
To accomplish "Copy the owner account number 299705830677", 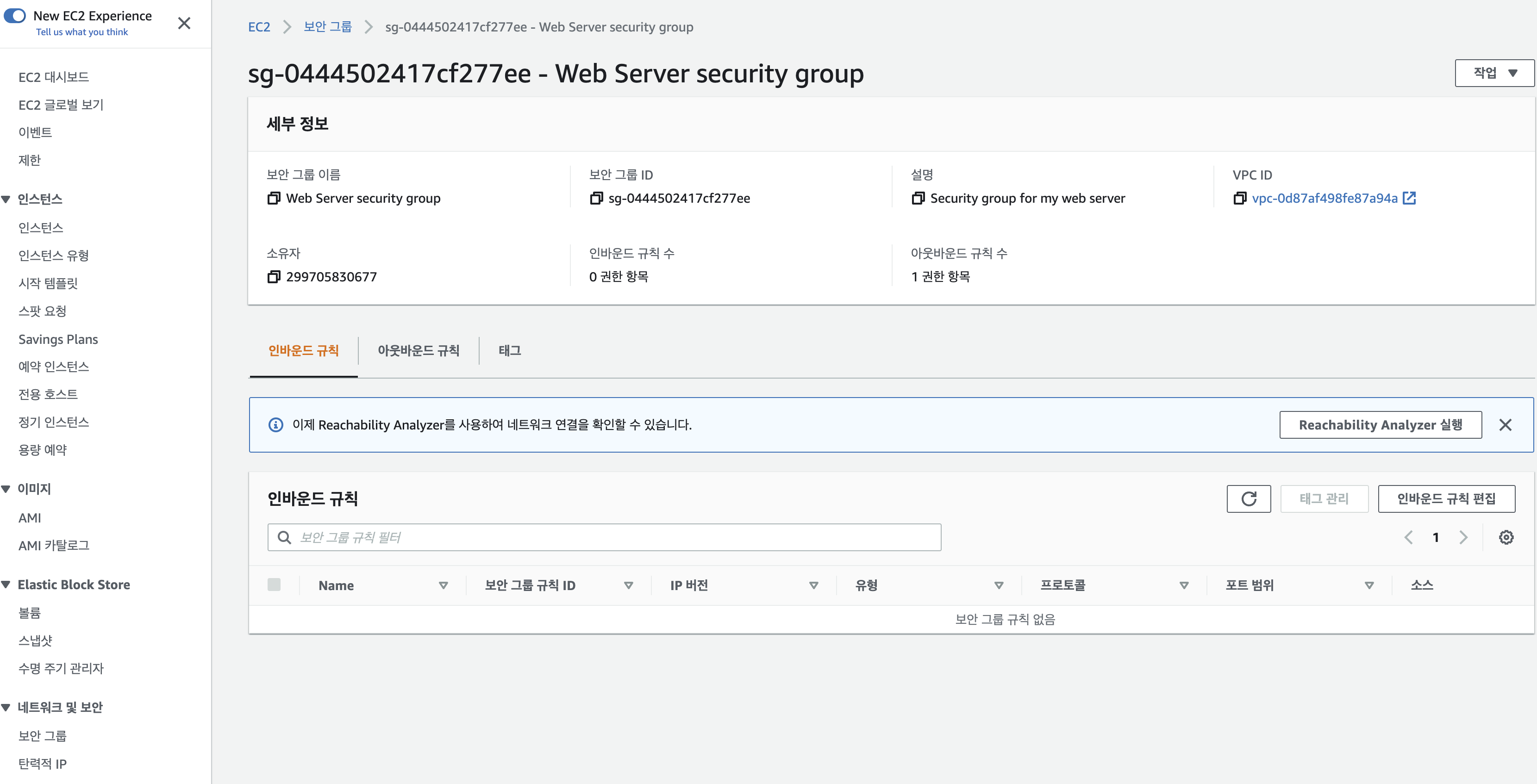I will coord(274,276).
